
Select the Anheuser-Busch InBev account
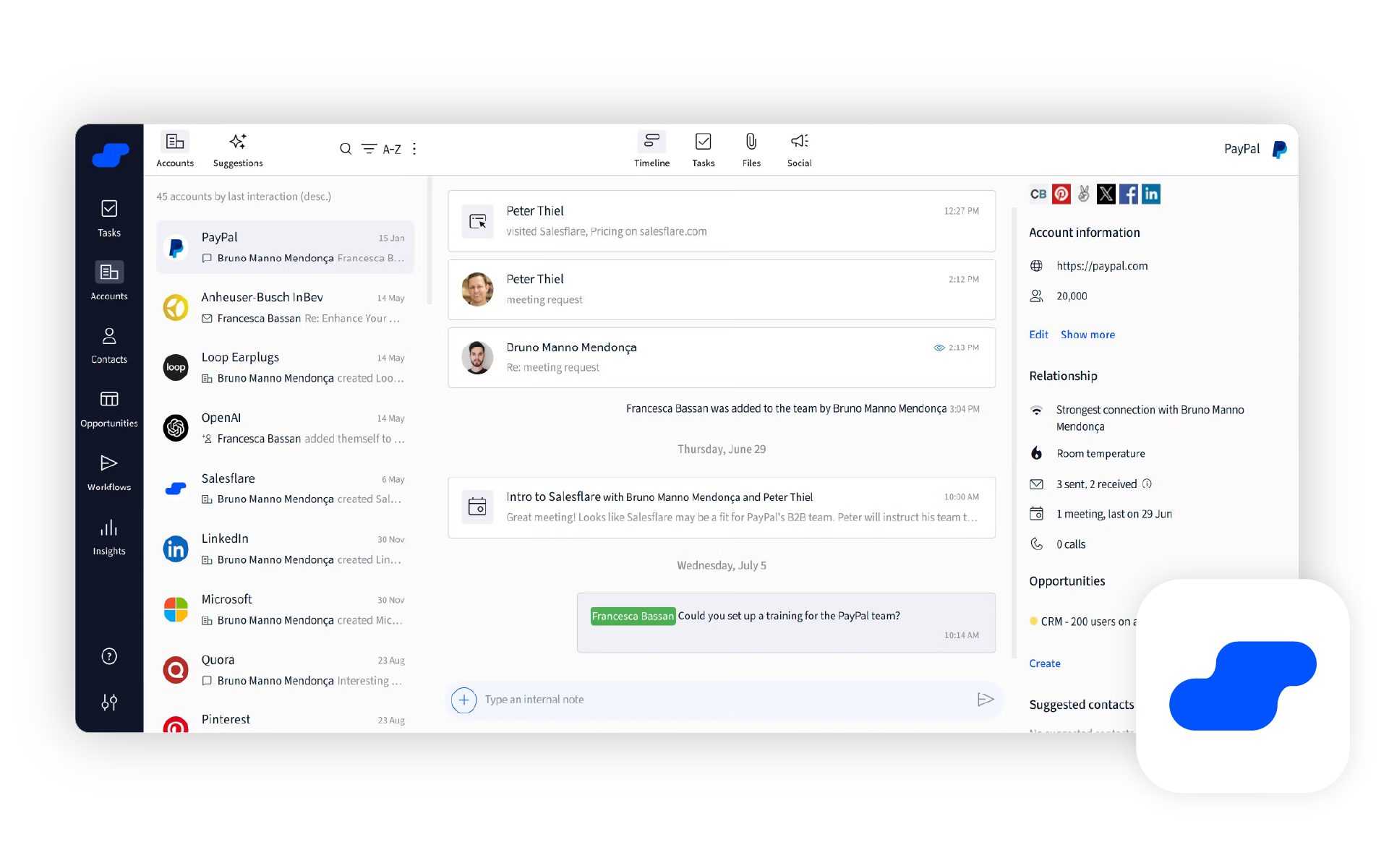pyautogui.click(x=285, y=307)
